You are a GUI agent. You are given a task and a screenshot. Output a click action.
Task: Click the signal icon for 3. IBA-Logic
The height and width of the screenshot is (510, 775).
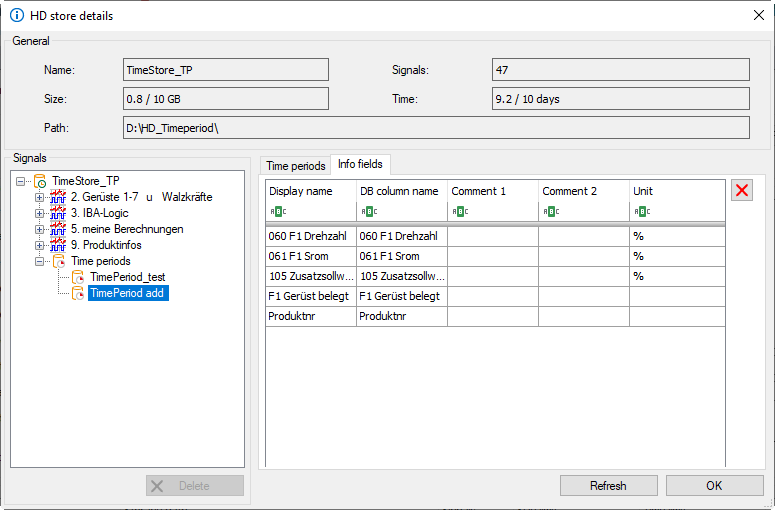click(x=57, y=213)
